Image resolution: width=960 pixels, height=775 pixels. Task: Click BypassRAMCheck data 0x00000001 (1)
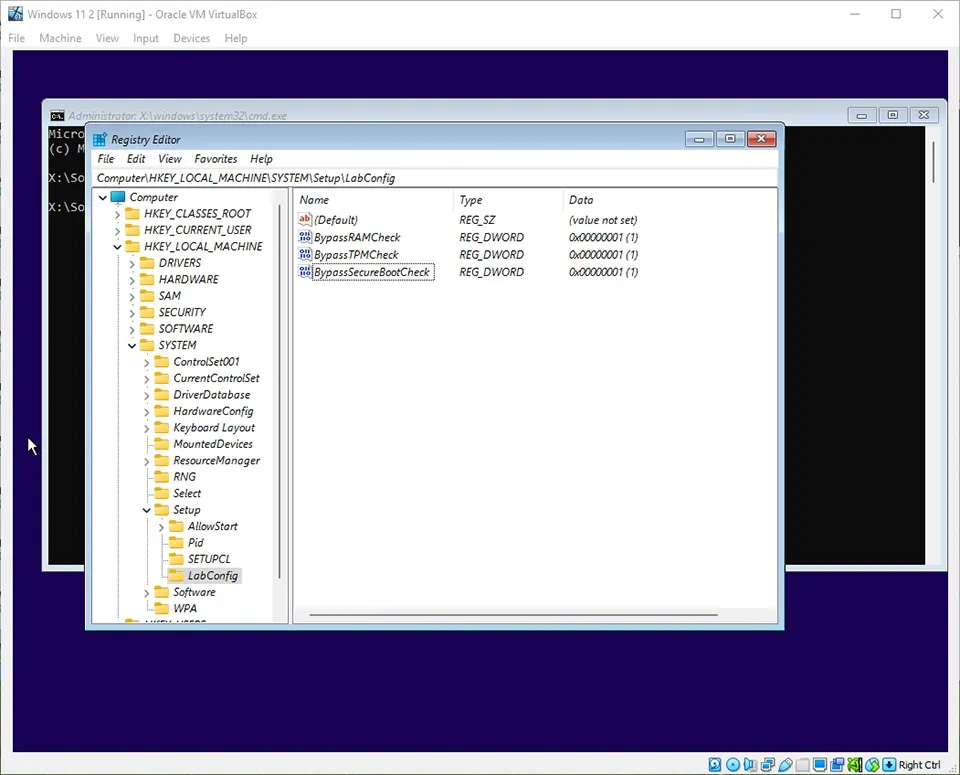[x=603, y=238]
